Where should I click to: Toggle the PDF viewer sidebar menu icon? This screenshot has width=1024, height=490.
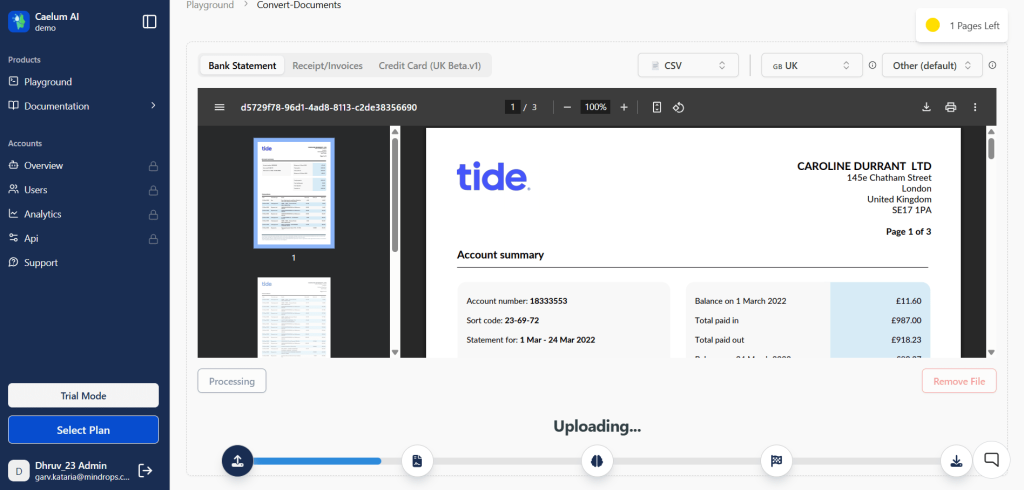(x=219, y=107)
